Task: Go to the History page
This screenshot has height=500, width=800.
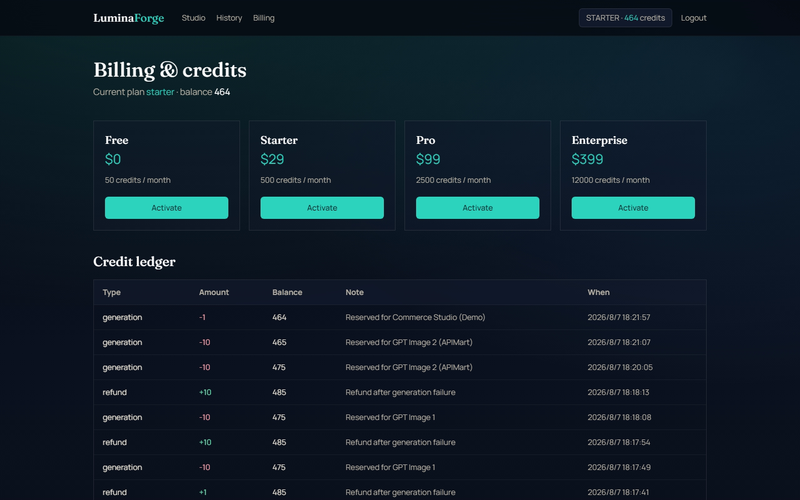Action: tap(229, 18)
